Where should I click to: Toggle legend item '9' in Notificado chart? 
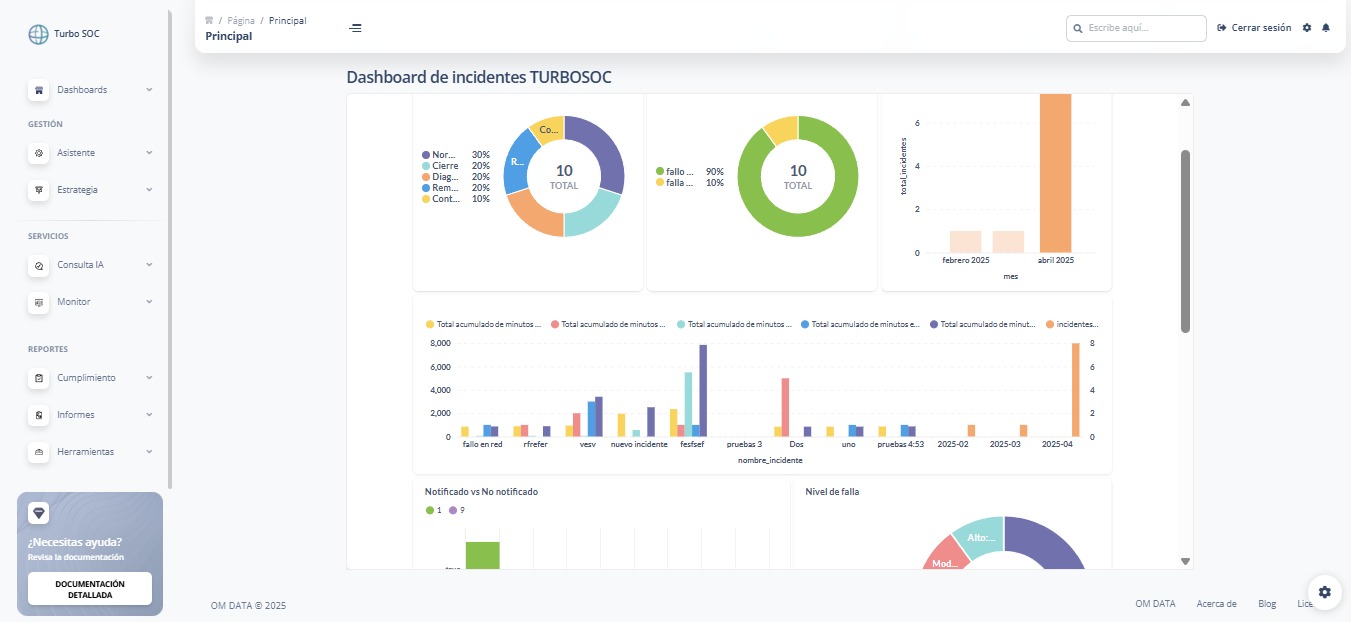[457, 510]
